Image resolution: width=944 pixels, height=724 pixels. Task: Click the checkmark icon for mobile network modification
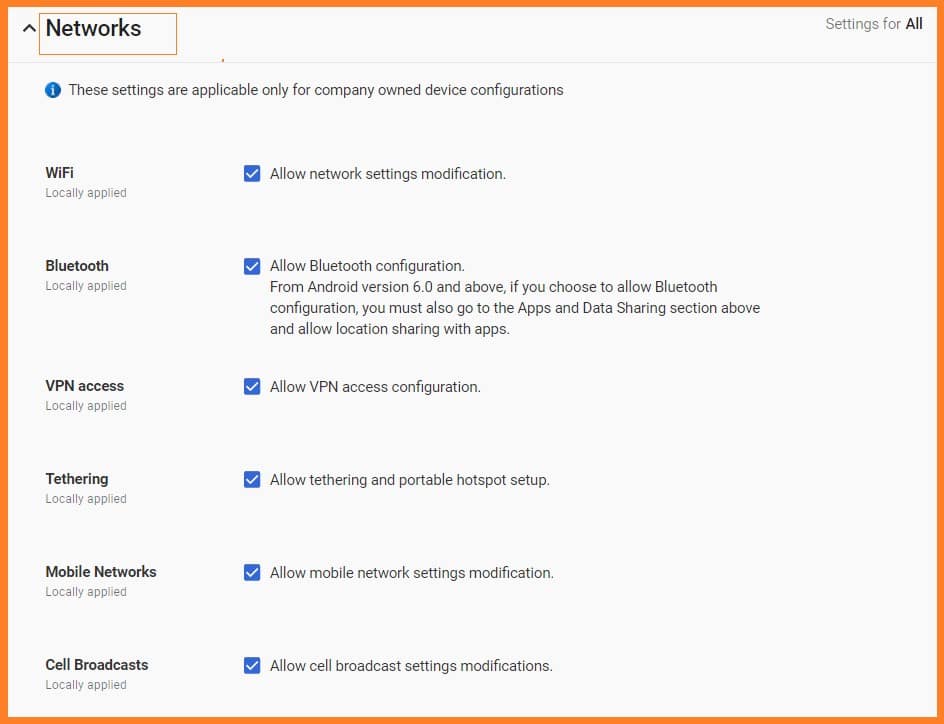point(252,572)
